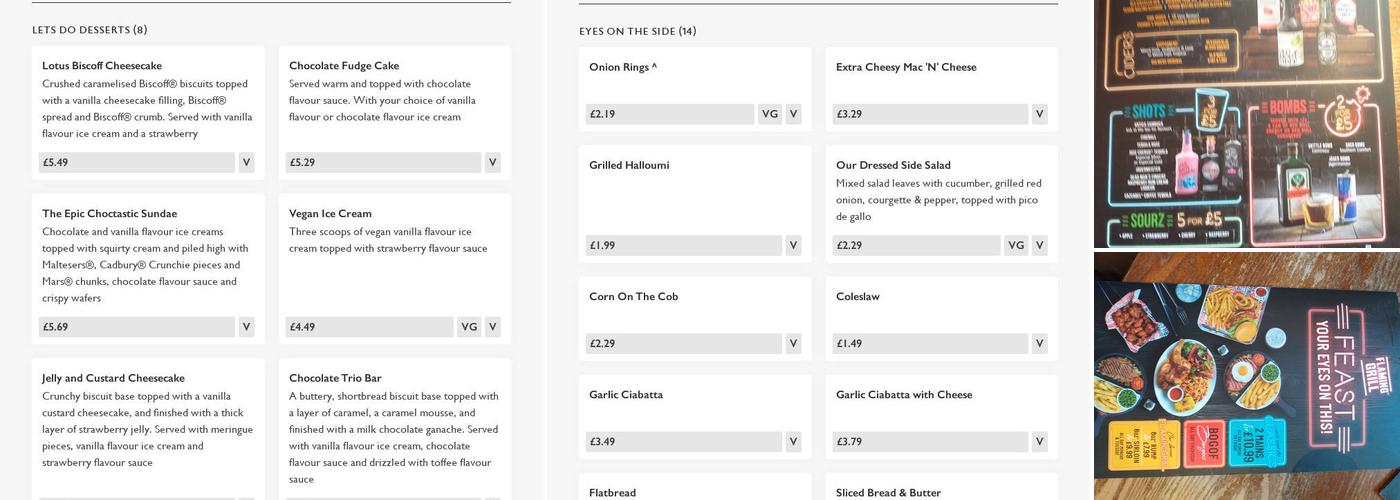Click V badge on Vegan Ice Cream
The width and height of the screenshot is (1400, 500).
pyautogui.click(x=492, y=327)
